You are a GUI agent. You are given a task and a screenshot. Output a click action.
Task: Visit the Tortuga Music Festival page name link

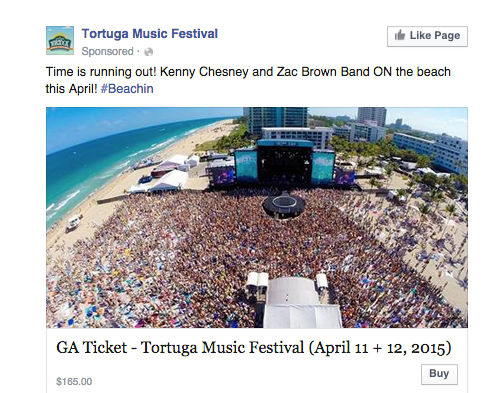(150, 34)
